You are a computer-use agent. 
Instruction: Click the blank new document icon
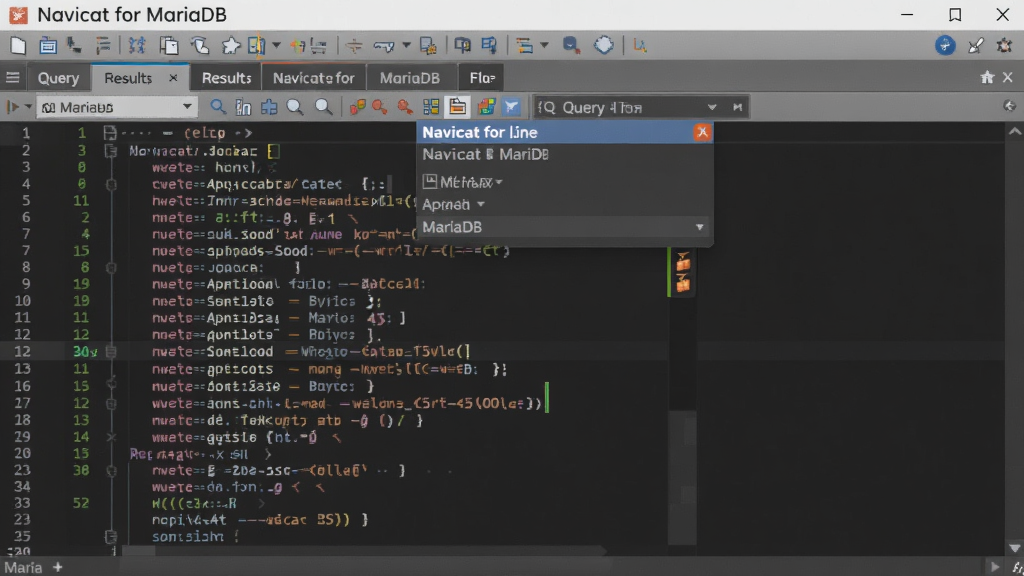point(18,46)
